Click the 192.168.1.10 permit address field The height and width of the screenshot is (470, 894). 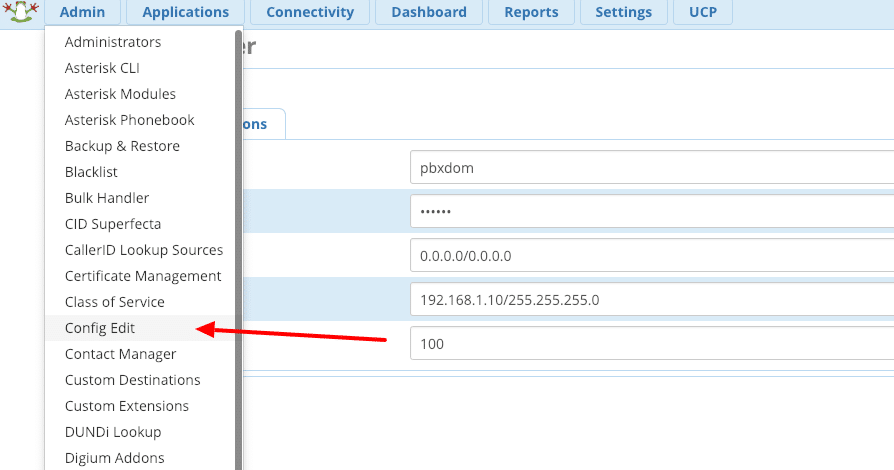click(650, 300)
